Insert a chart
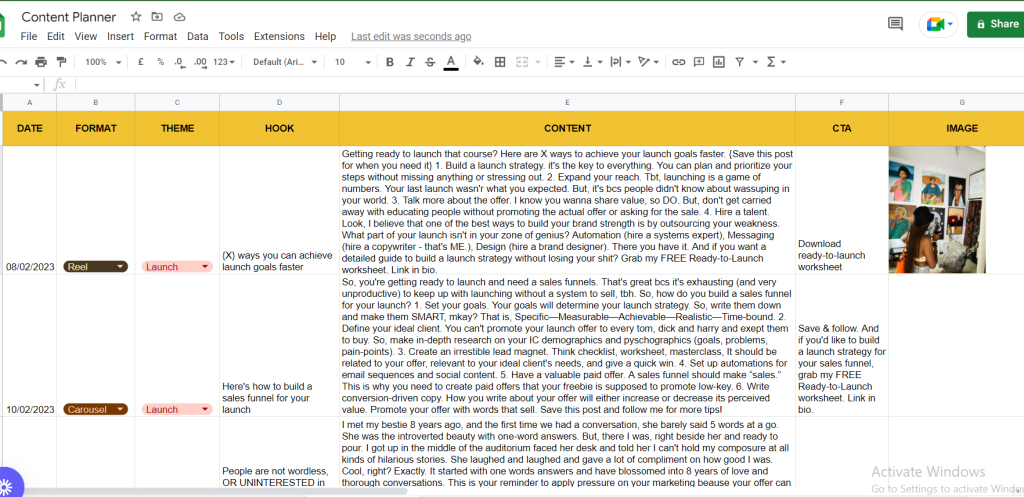 [x=719, y=62]
